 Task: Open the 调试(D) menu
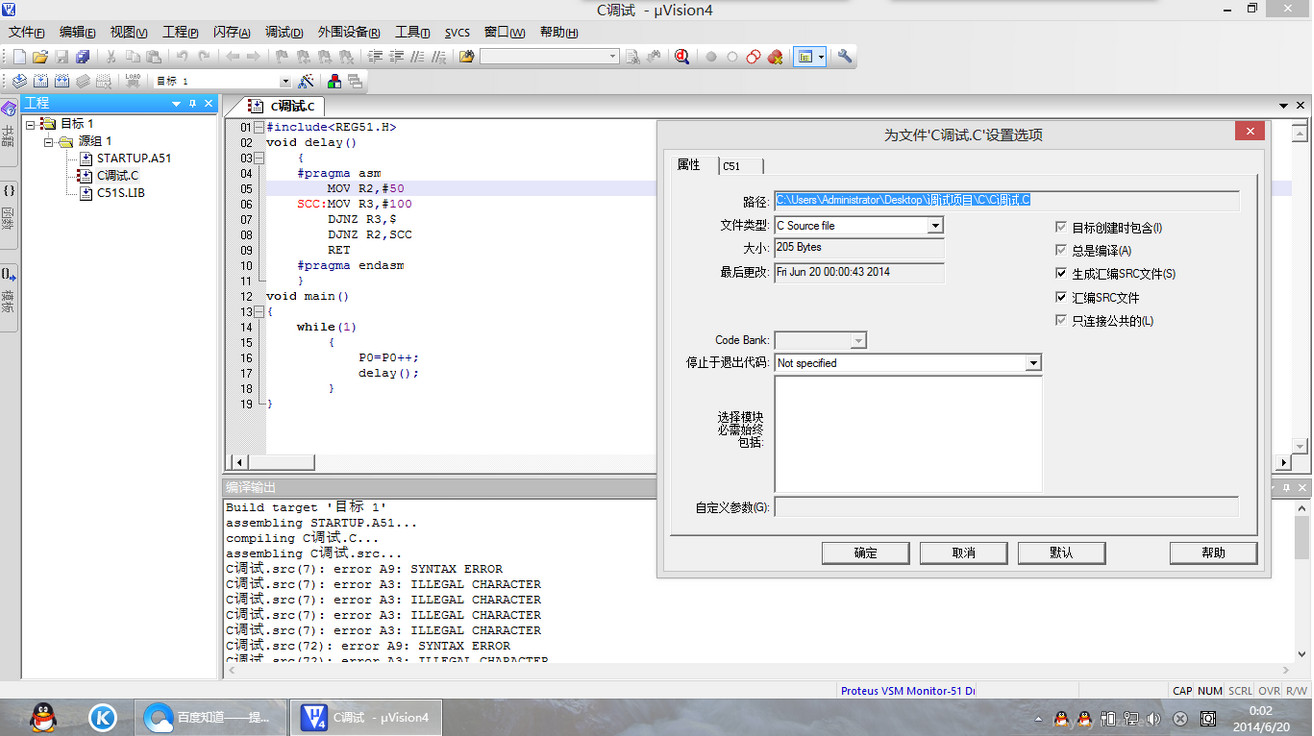[x=283, y=31]
